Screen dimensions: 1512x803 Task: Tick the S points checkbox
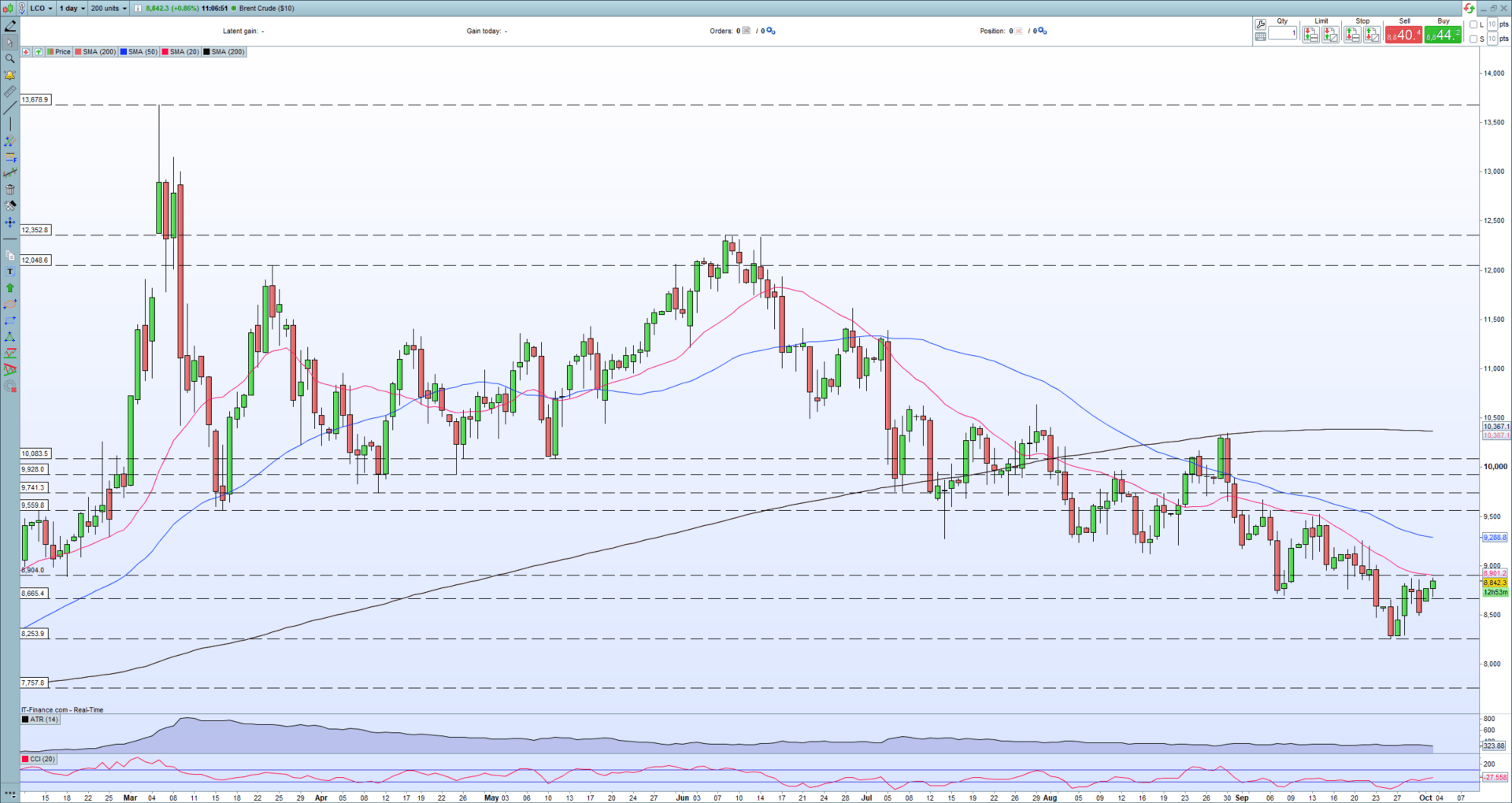pyautogui.click(x=1473, y=39)
